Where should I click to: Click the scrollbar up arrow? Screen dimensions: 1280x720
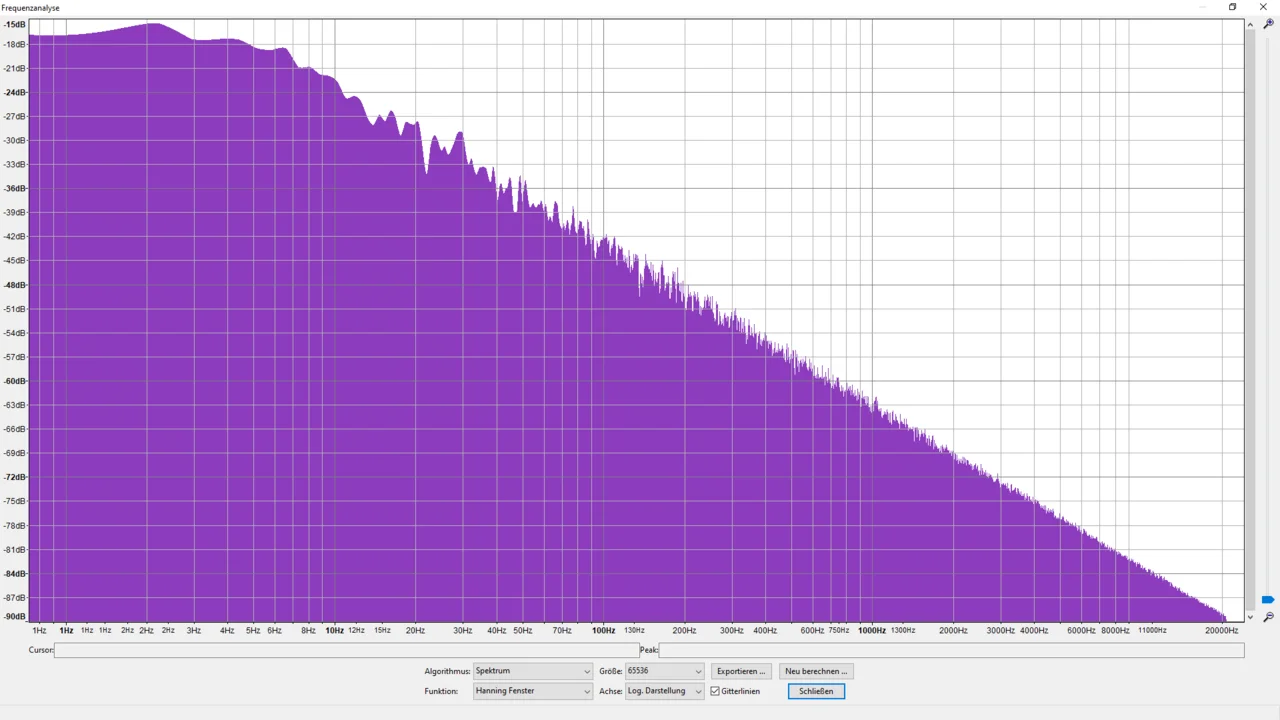tap(1251, 24)
